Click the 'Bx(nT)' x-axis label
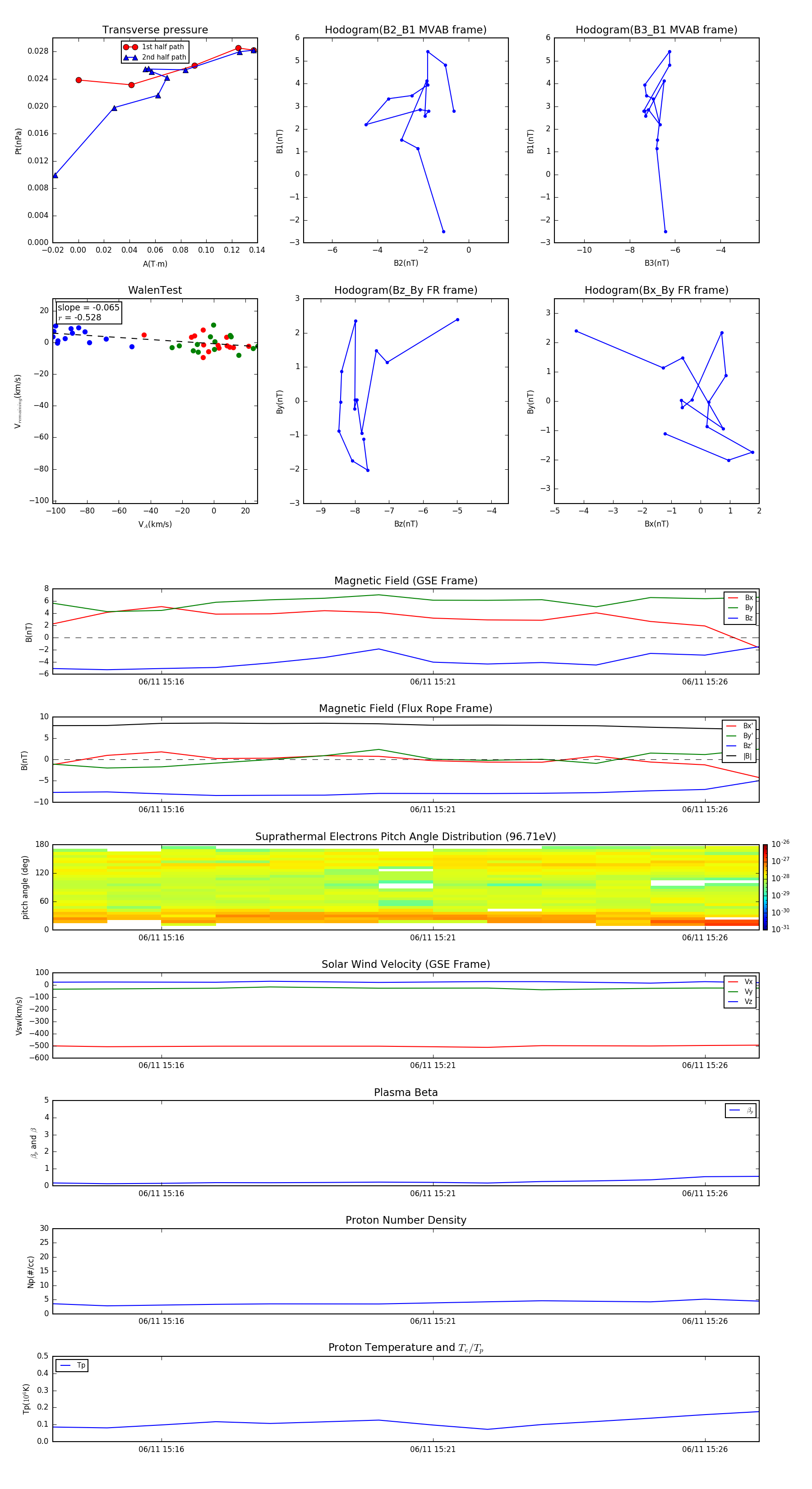This screenshot has width=812, height=1489. point(656,524)
